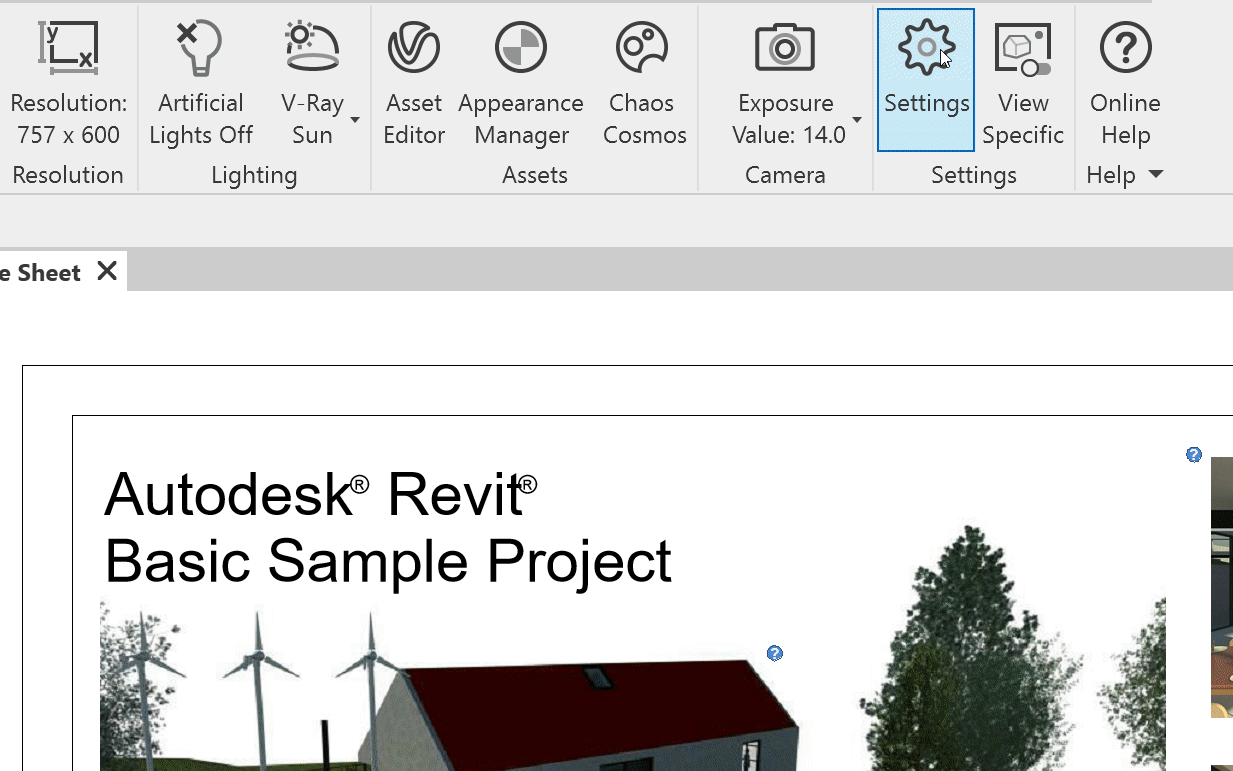The width and height of the screenshot is (1233, 771).
Task: Open the Resolution 757 x 600 tool
Action: pos(68,82)
